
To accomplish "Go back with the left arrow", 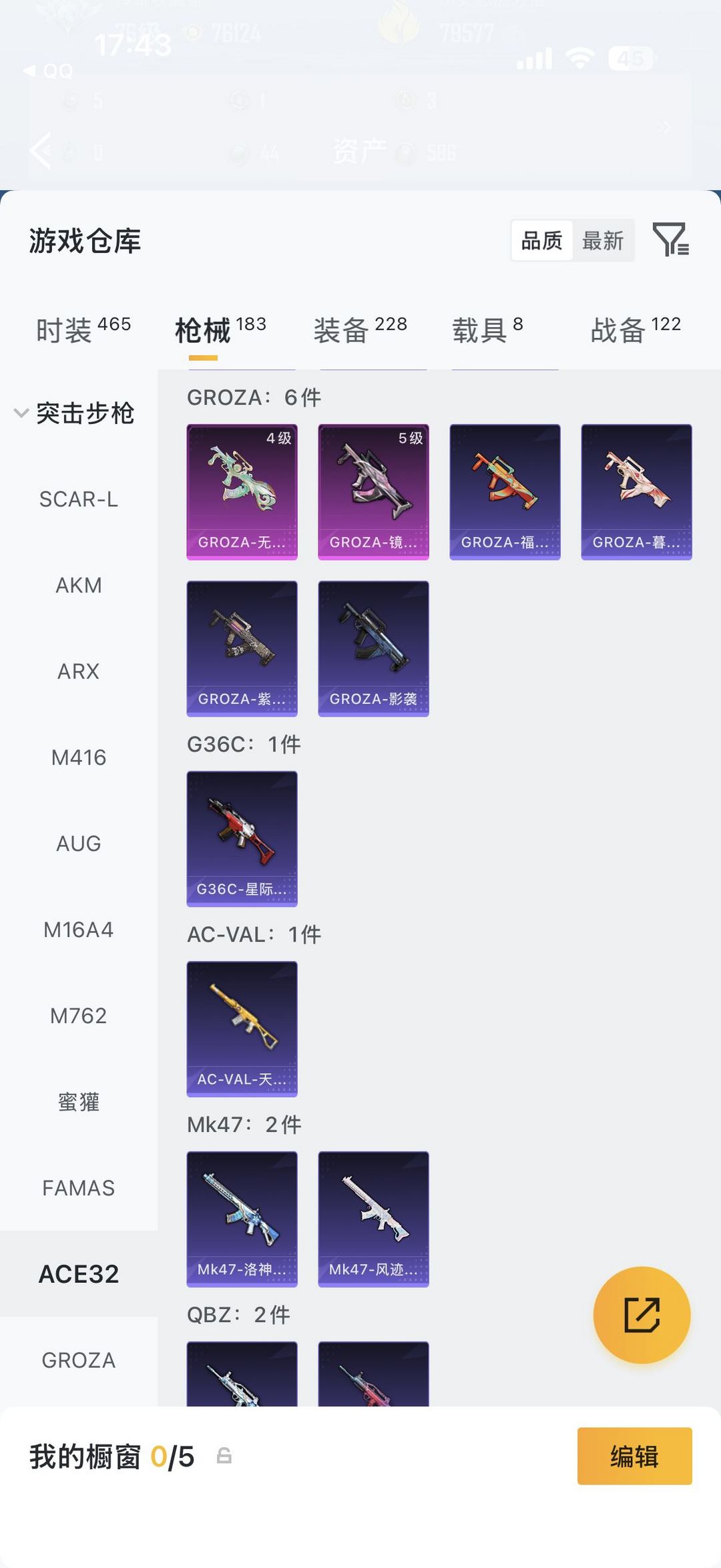I will (41, 150).
